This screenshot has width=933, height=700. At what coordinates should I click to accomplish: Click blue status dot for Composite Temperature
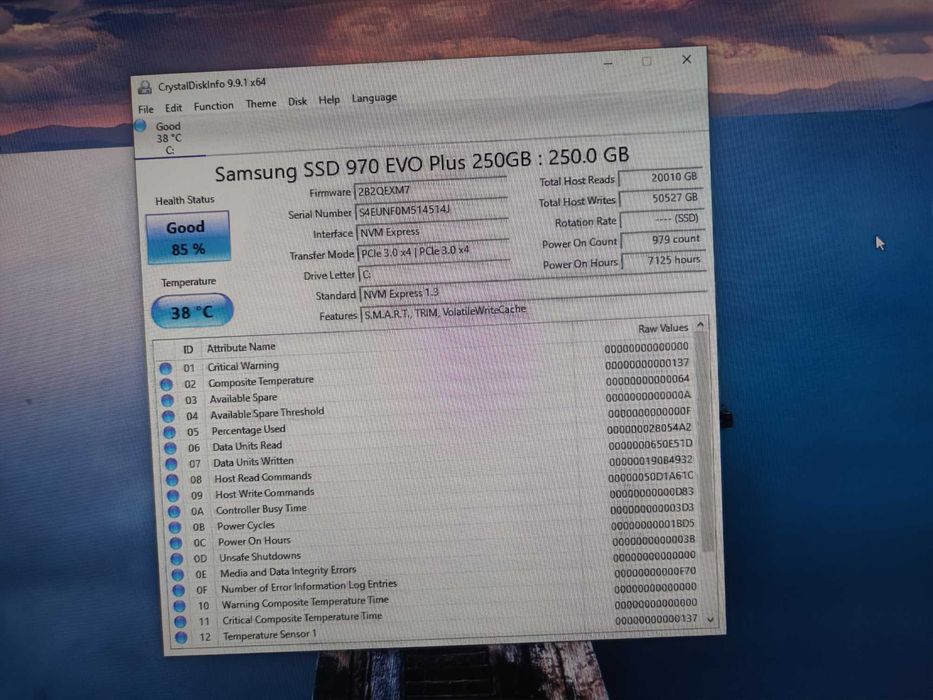pos(167,385)
